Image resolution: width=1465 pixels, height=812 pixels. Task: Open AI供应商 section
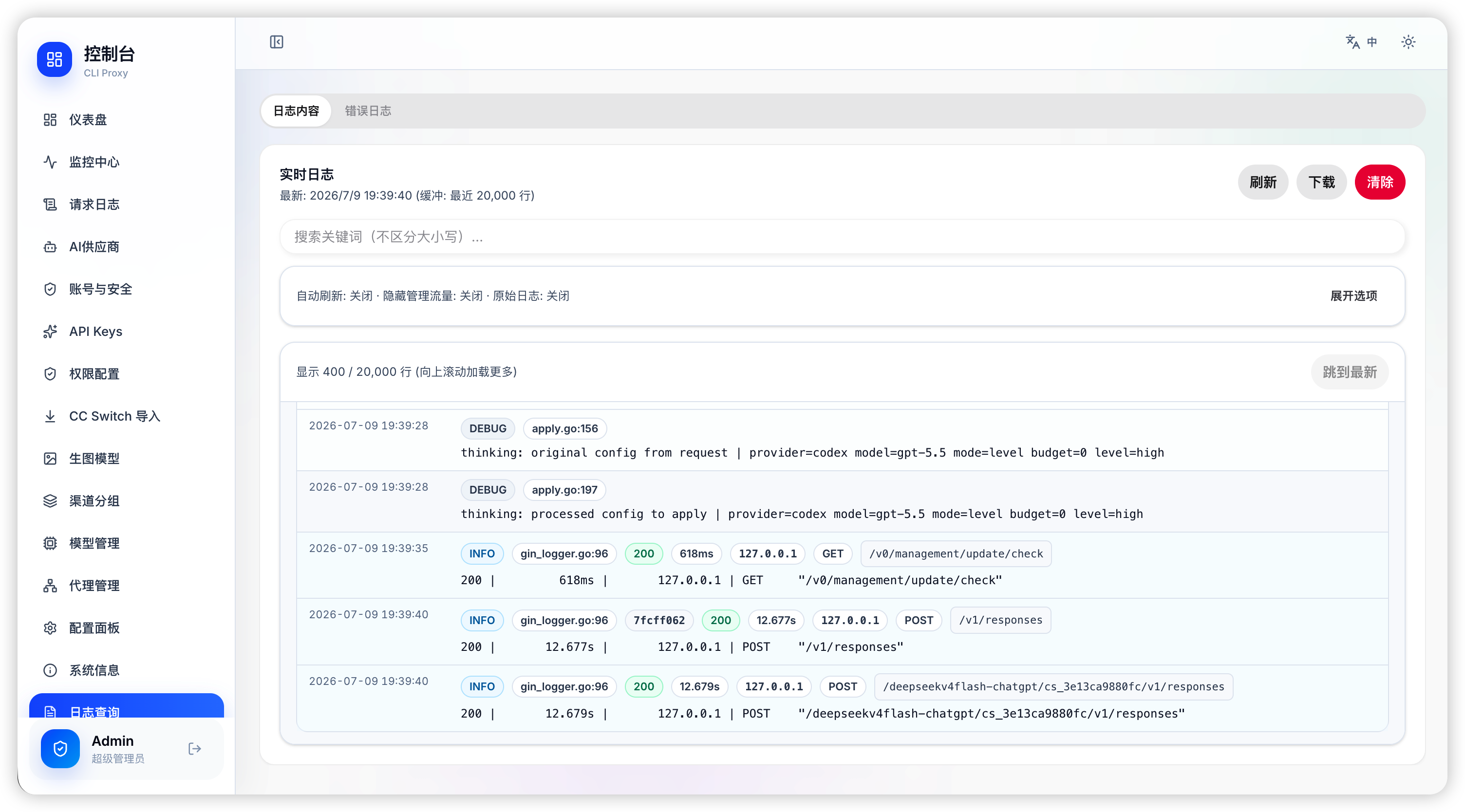coord(126,247)
